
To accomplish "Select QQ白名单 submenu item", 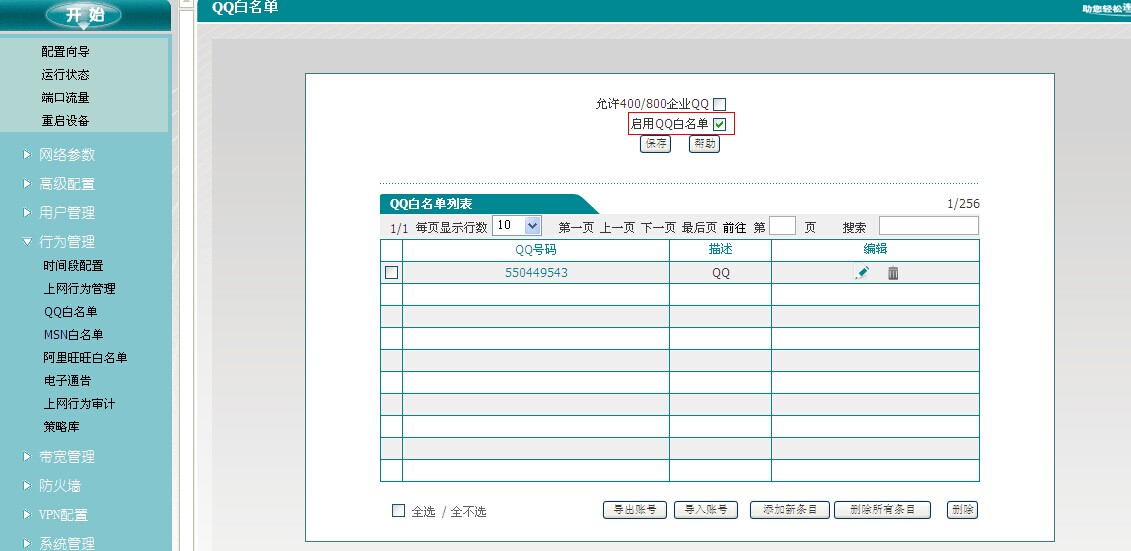I will [71, 312].
